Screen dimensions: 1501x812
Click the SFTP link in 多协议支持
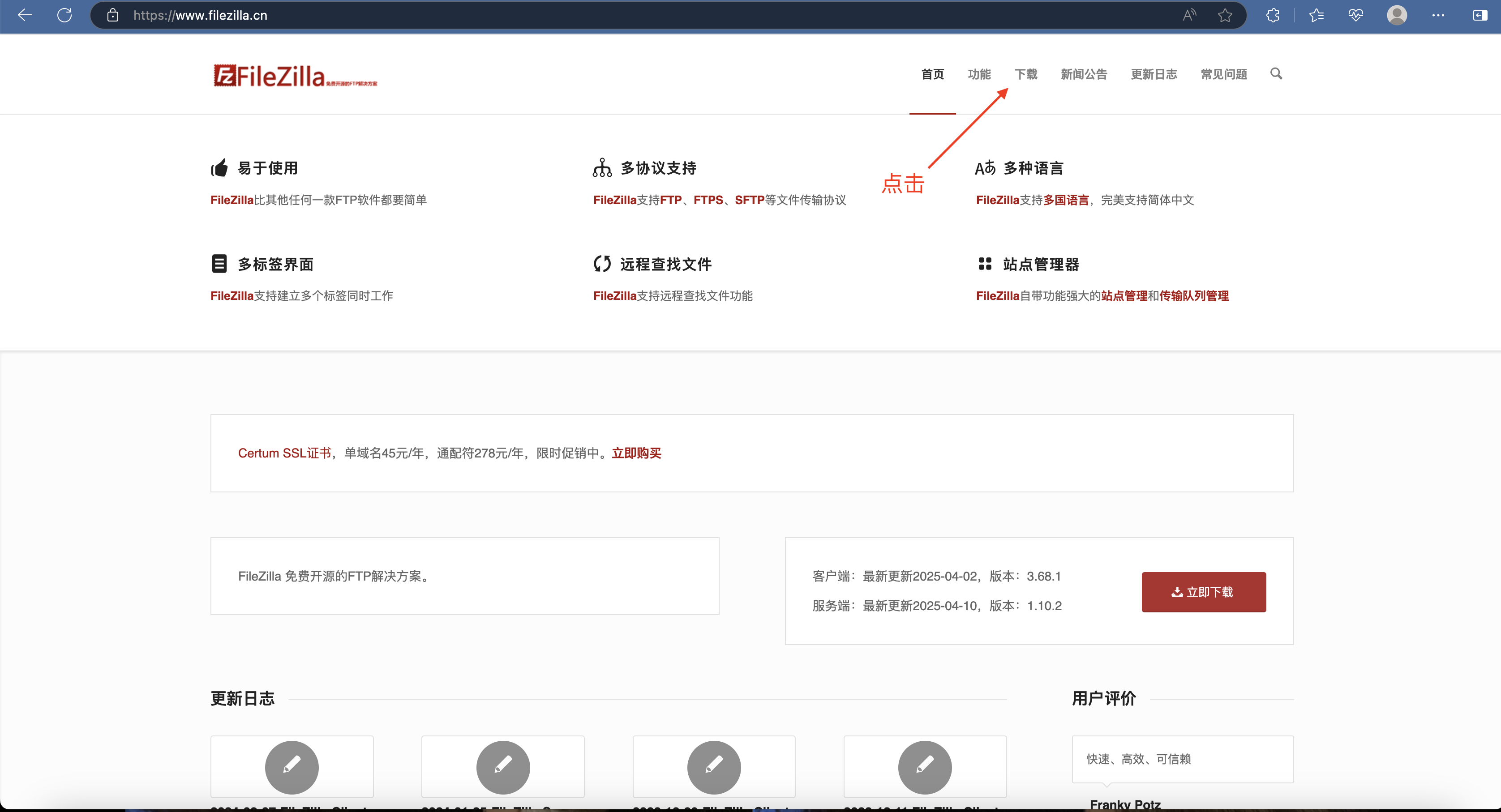click(749, 200)
